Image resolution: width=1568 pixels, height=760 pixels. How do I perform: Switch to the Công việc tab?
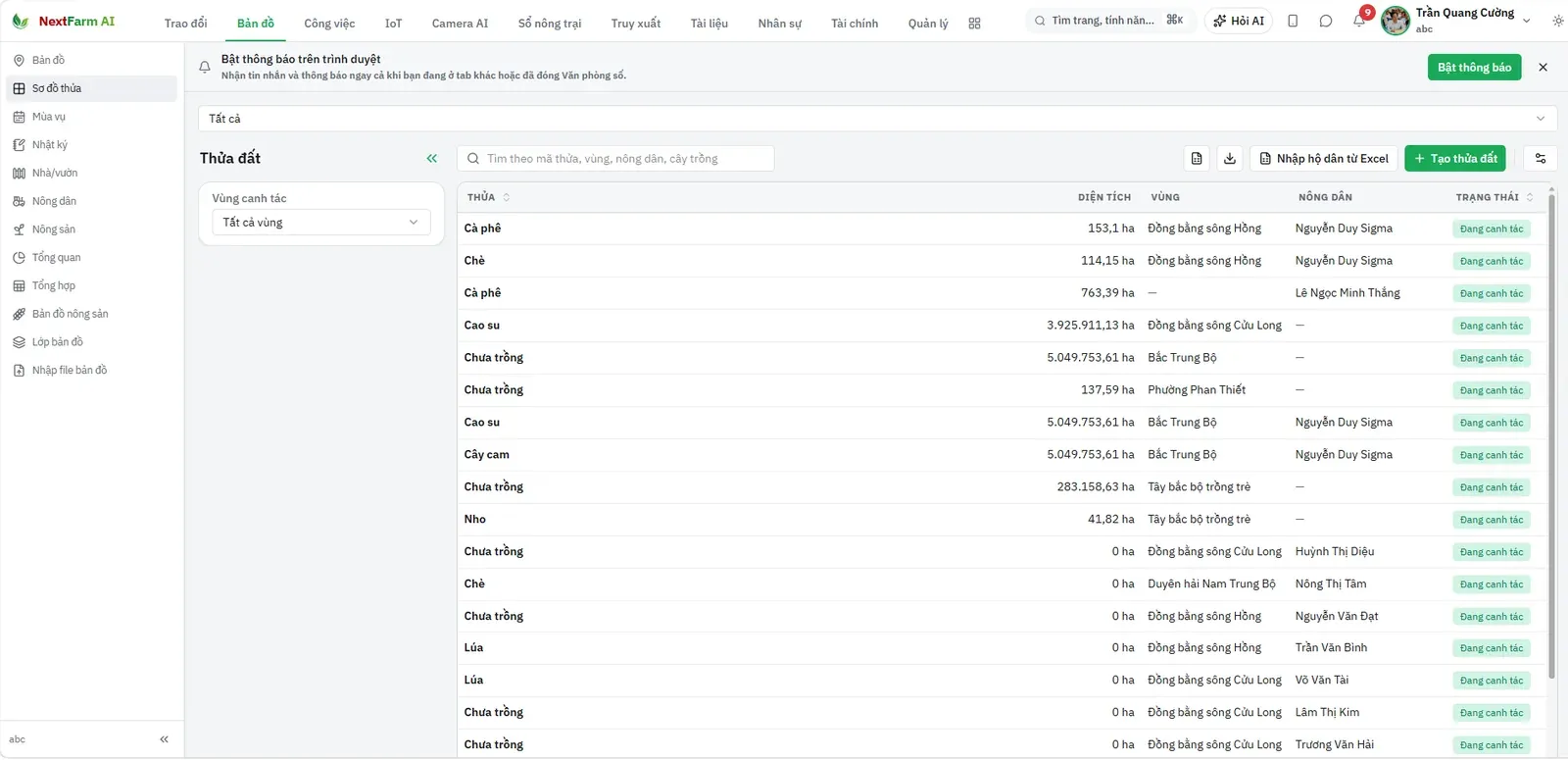click(x=329, y=24)
